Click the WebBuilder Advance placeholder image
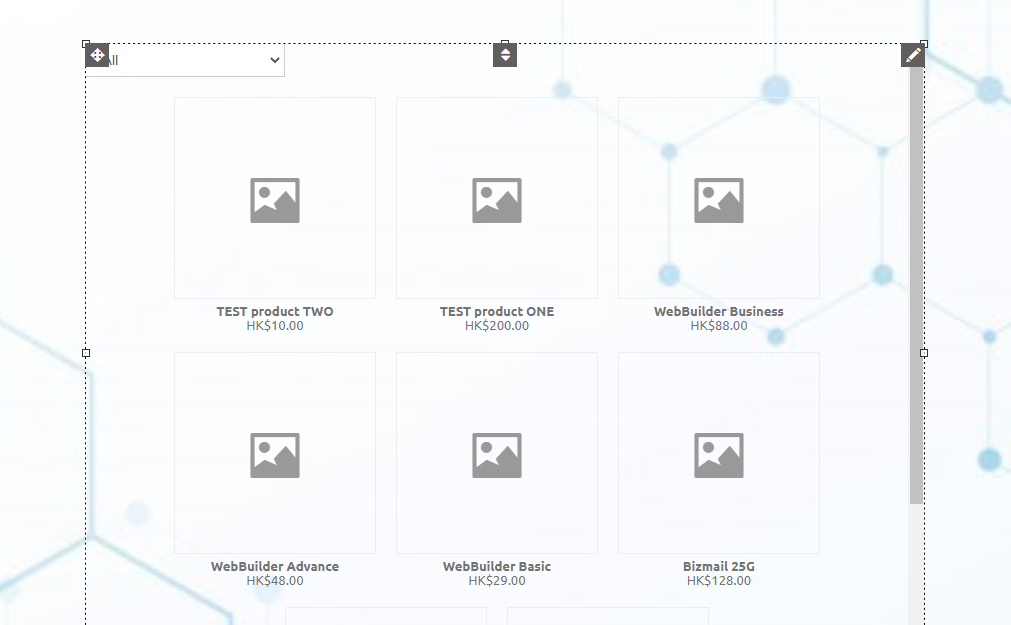 pos(275,453)
